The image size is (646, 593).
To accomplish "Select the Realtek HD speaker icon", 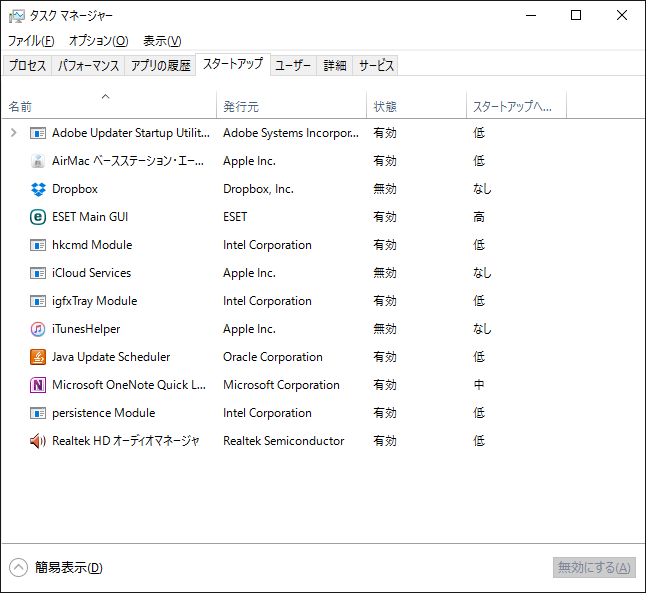I will 38,441.
